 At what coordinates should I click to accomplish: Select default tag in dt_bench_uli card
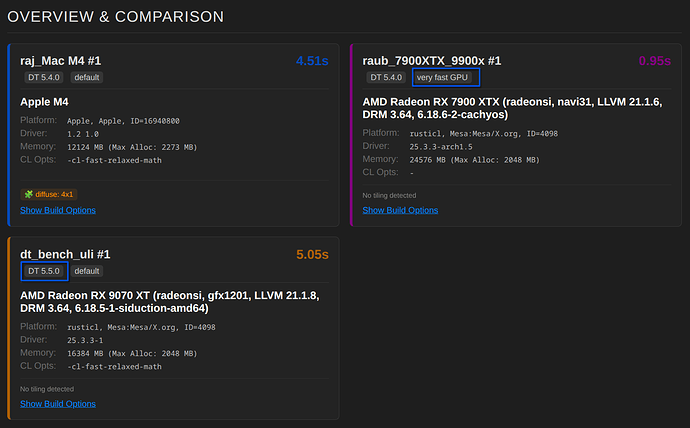[x=87, y=271]
